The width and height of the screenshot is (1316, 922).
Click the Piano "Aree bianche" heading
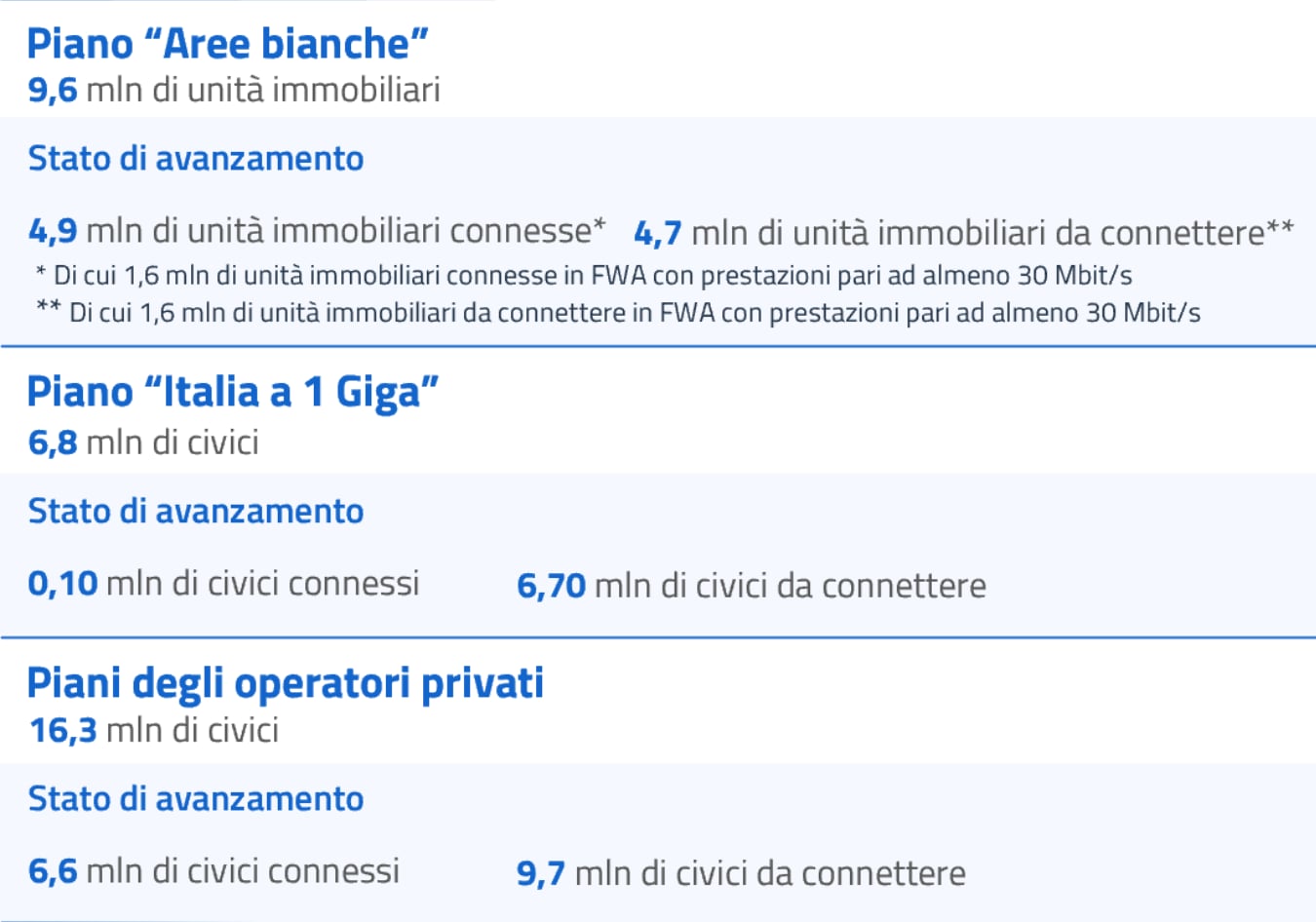pyautogui.click(x=228, y=44)
